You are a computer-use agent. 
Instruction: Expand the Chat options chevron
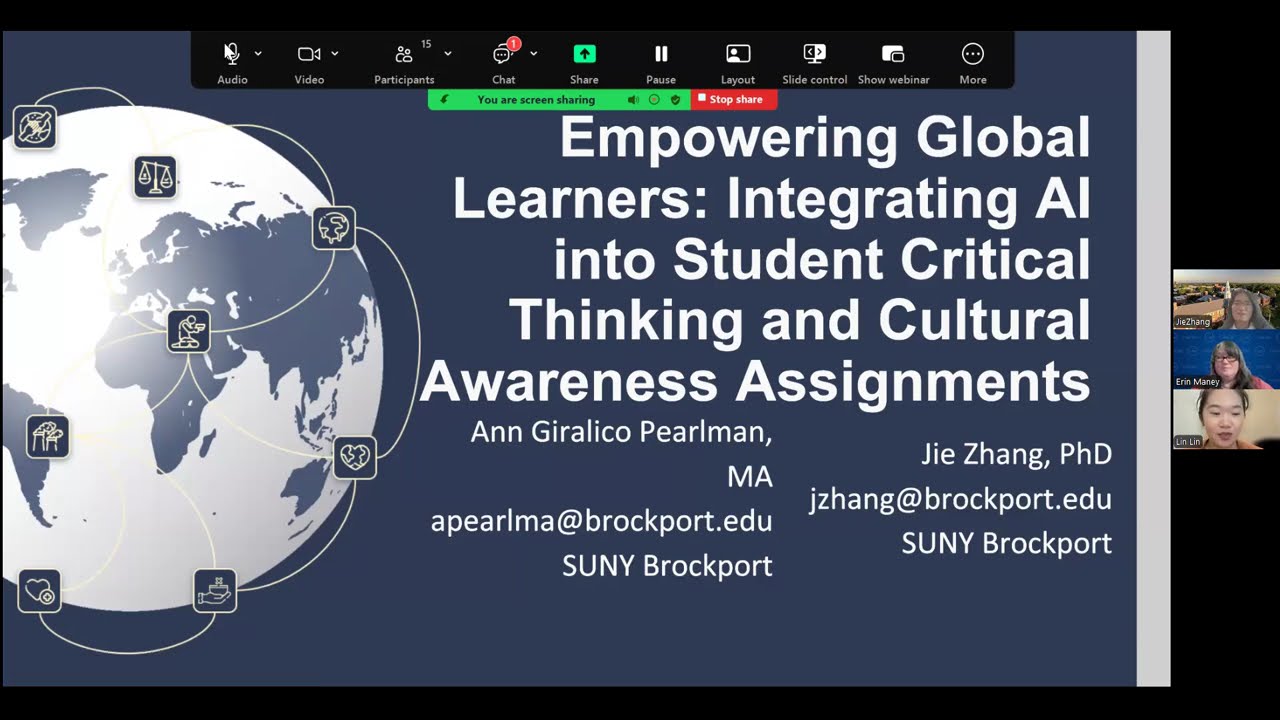[x=534, y=54]
